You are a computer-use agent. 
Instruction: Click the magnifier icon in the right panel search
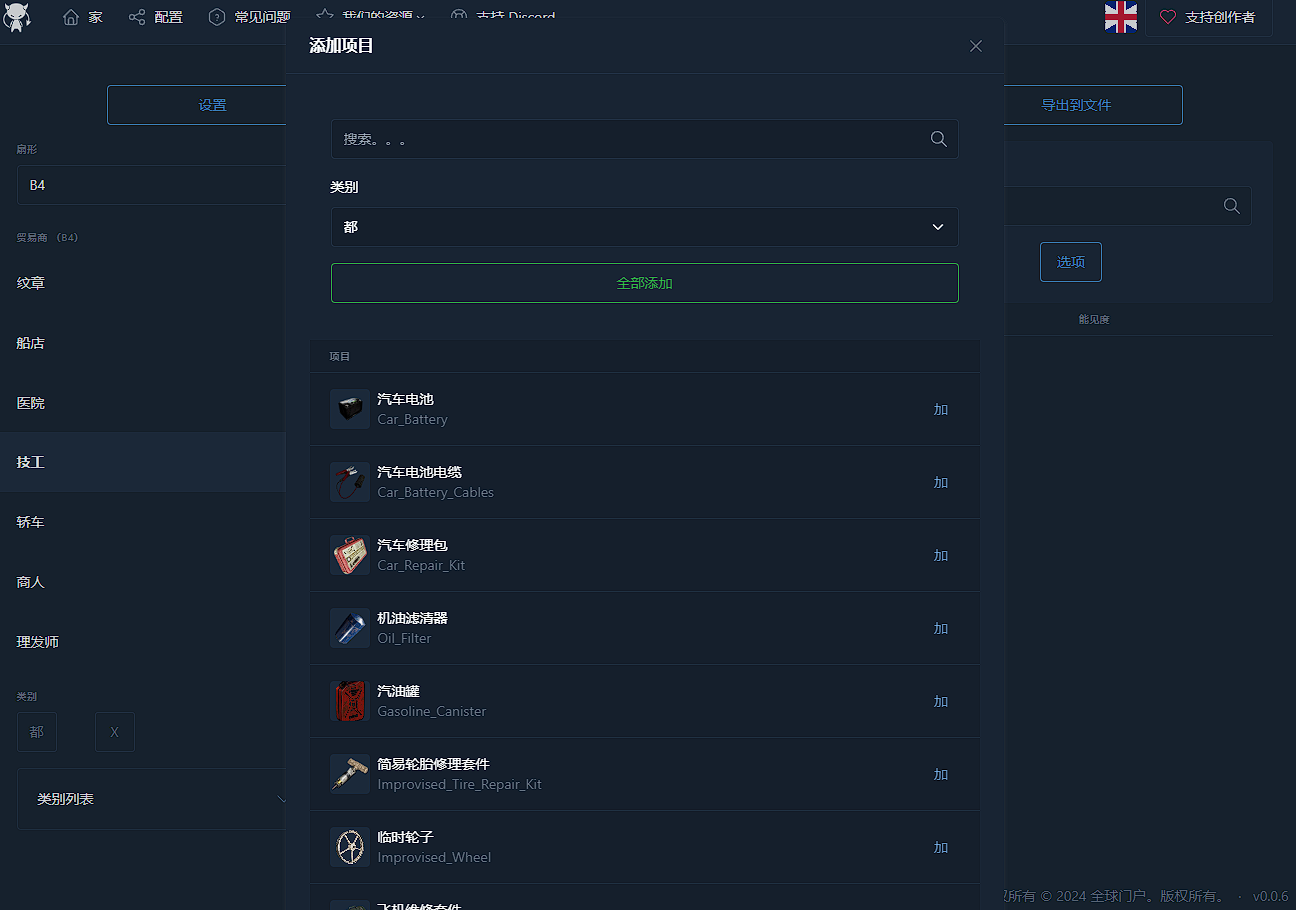point(1231,206)
